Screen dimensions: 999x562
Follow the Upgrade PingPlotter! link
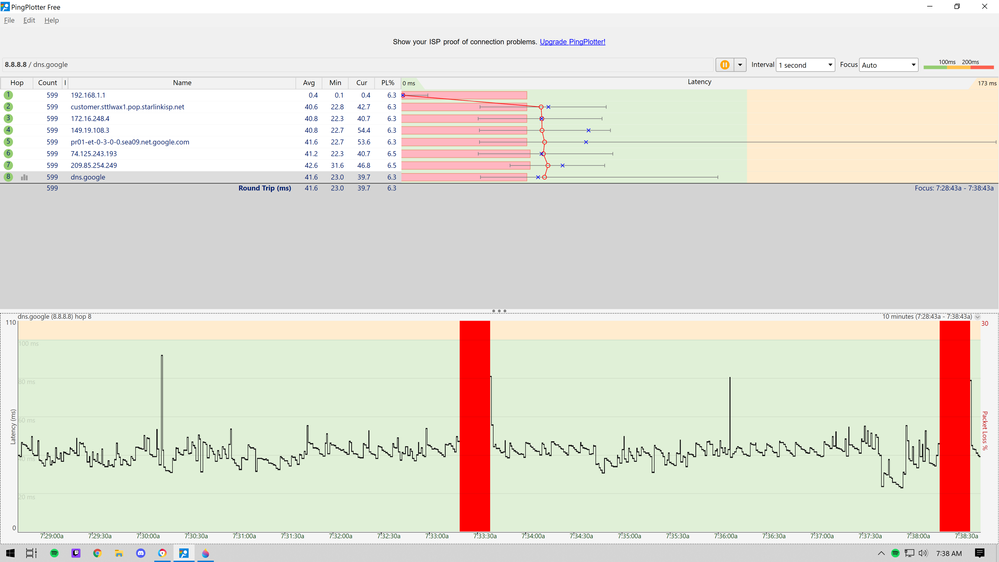point(572,42)
